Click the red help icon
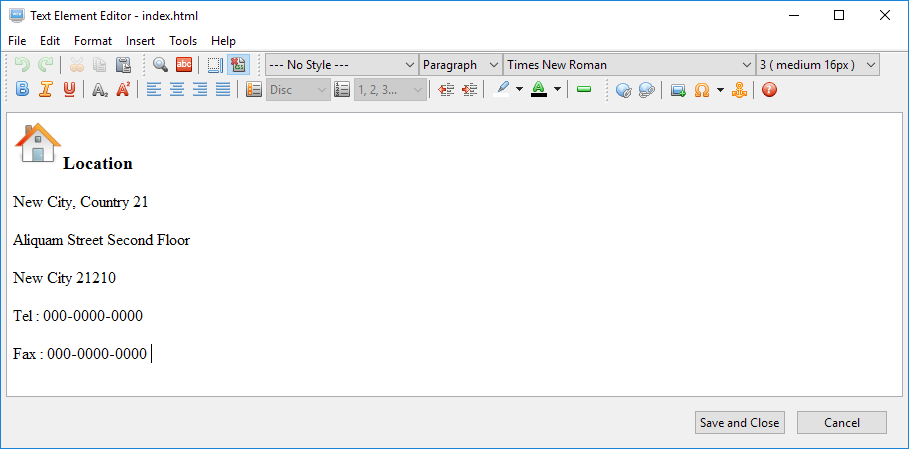 (769, 90)
